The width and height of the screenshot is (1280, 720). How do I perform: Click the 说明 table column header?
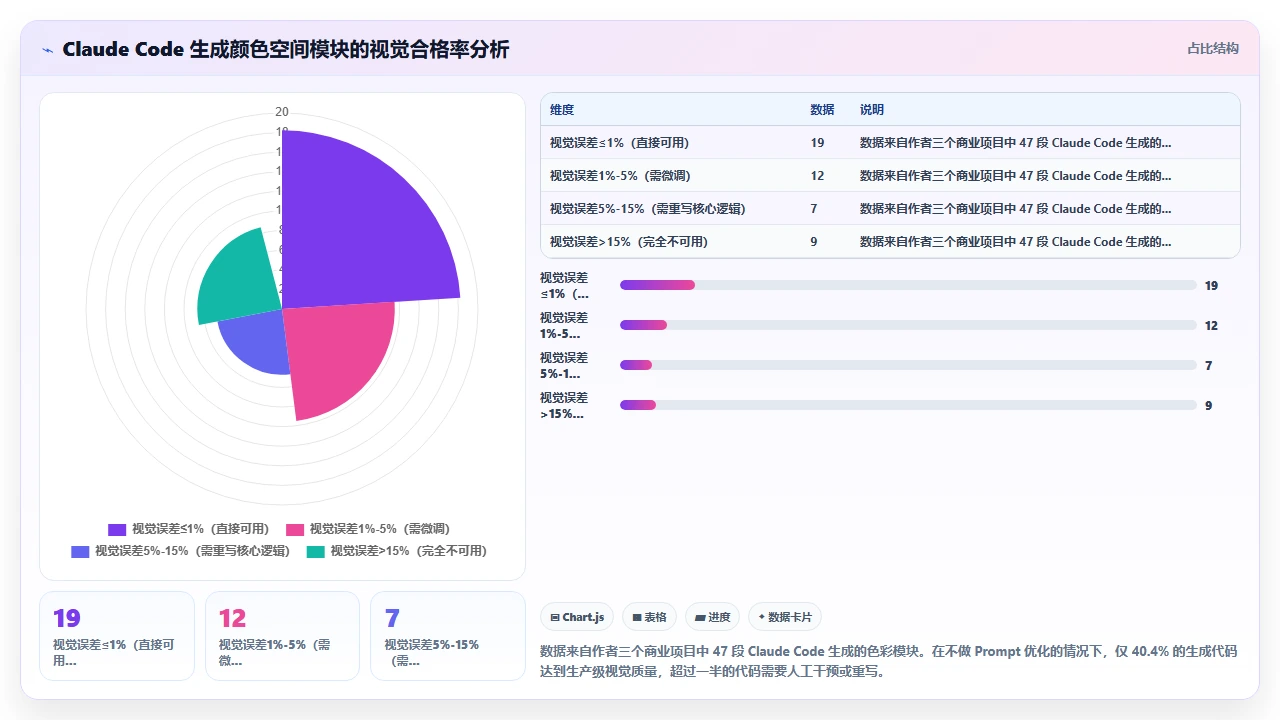click(x=872, y=110)
